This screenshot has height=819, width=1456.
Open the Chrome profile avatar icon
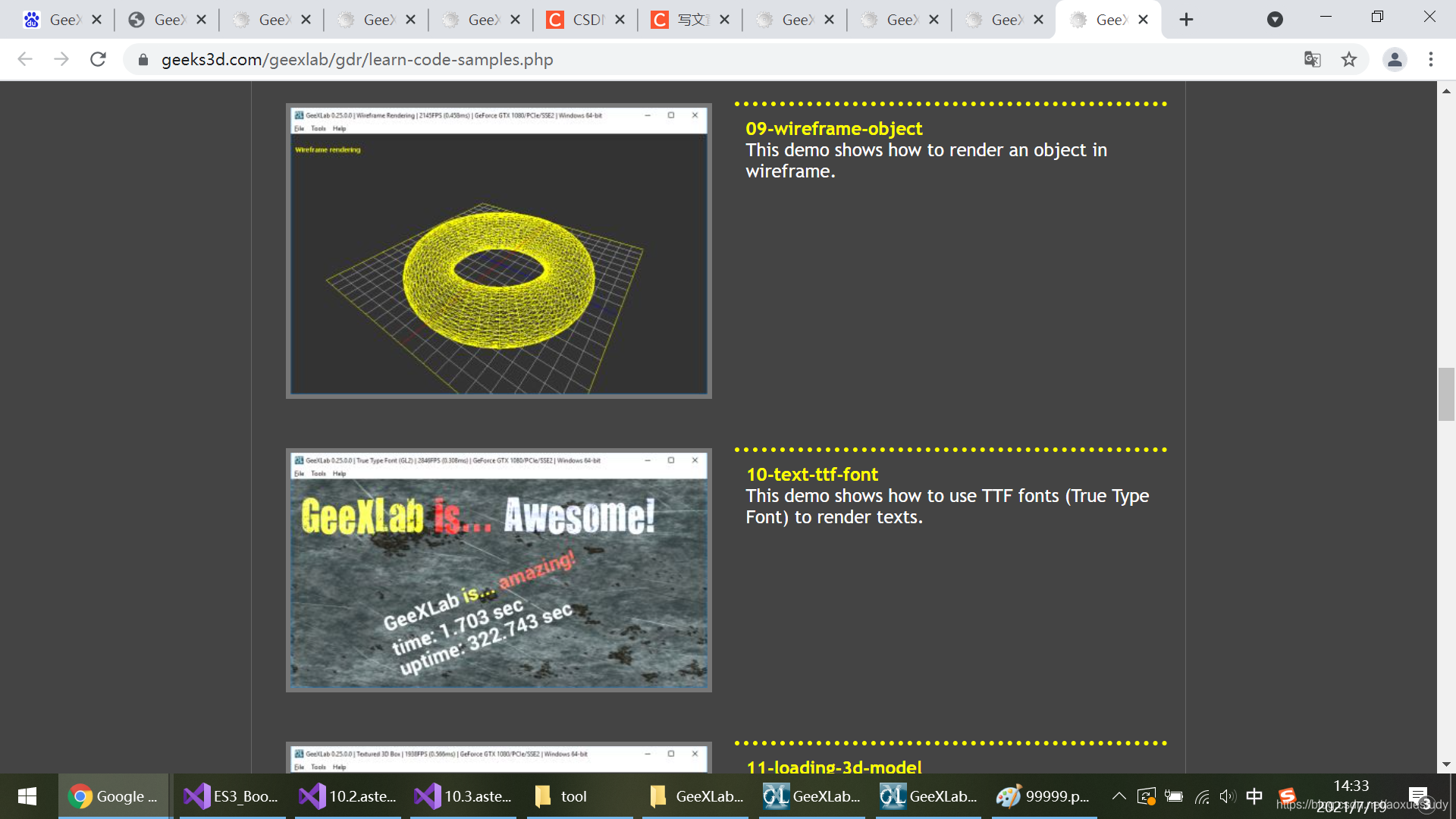[x=1394, y=59]
